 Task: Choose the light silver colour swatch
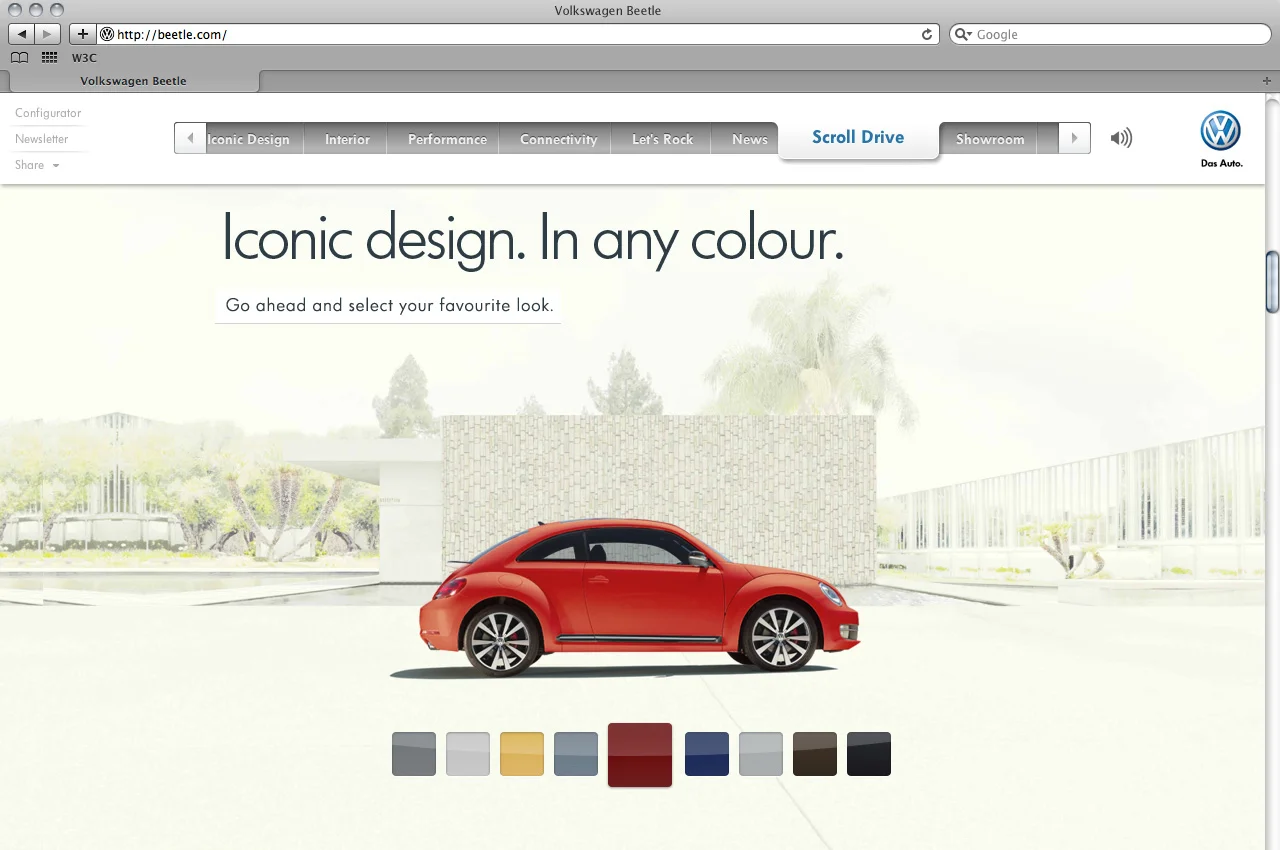point(468,754)
